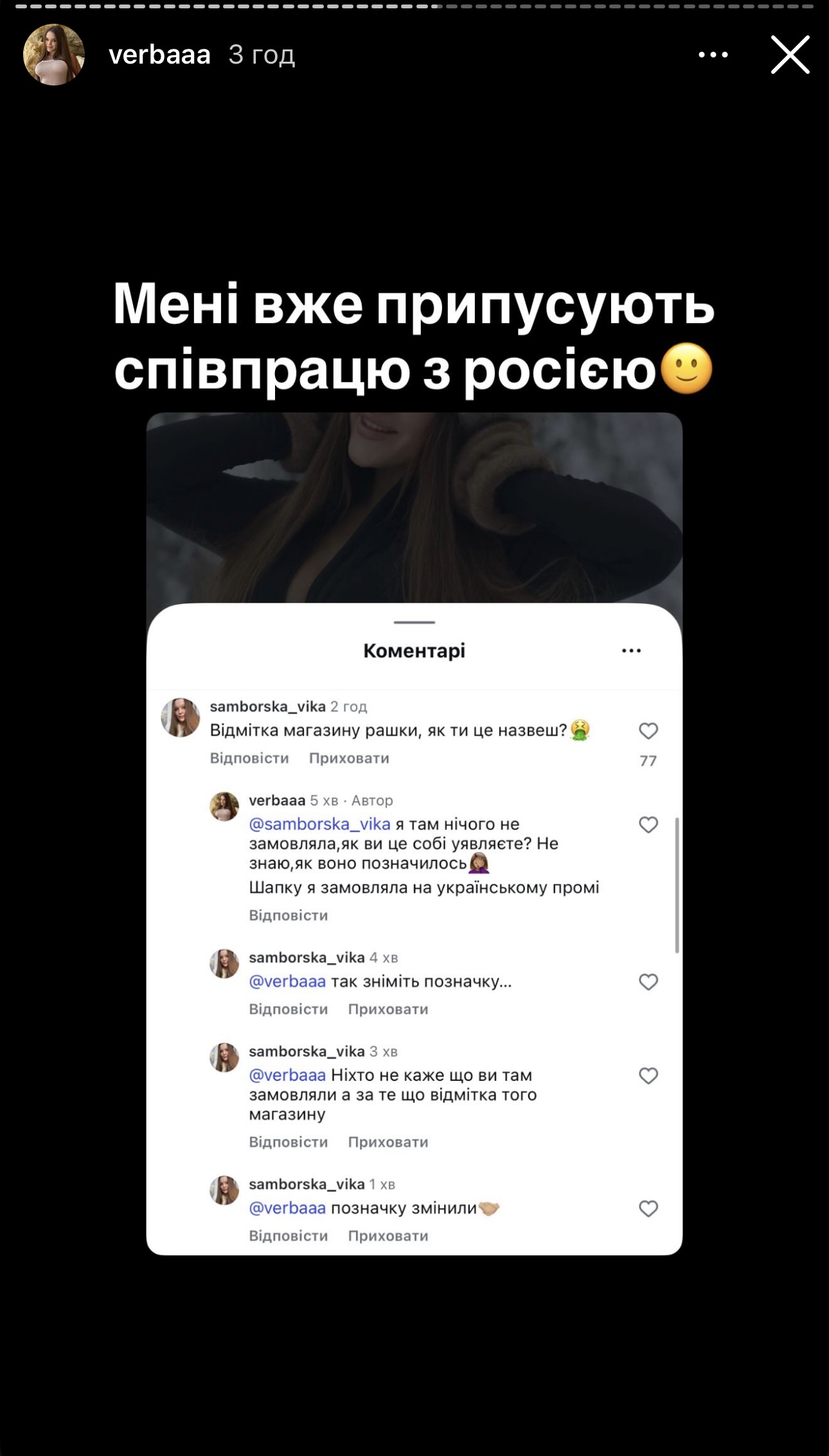
Task: Like the 'так зніміть позначку' comment
Action: [x=648, y=982]
